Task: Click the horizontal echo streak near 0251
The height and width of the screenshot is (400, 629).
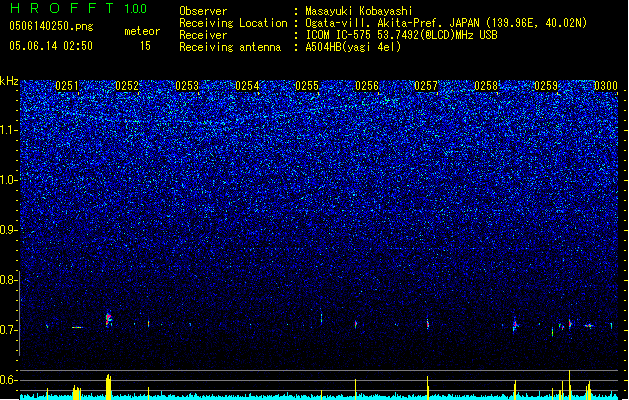Action: tap(77, 327)
